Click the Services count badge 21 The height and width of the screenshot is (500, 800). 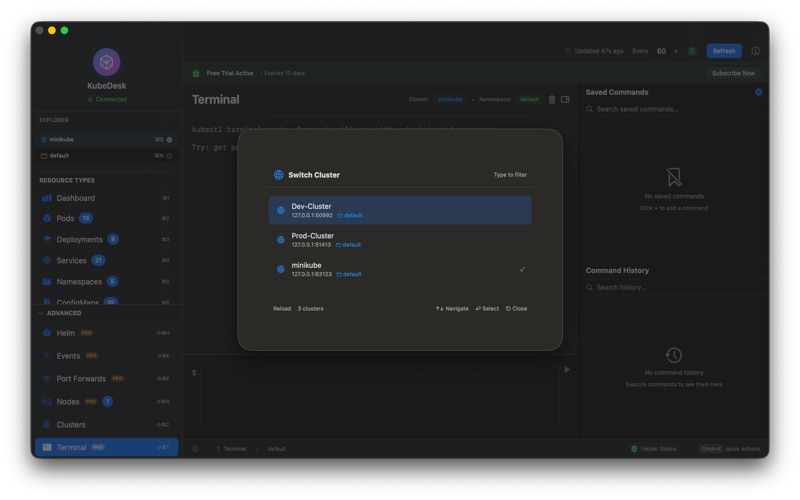point(98,261)
